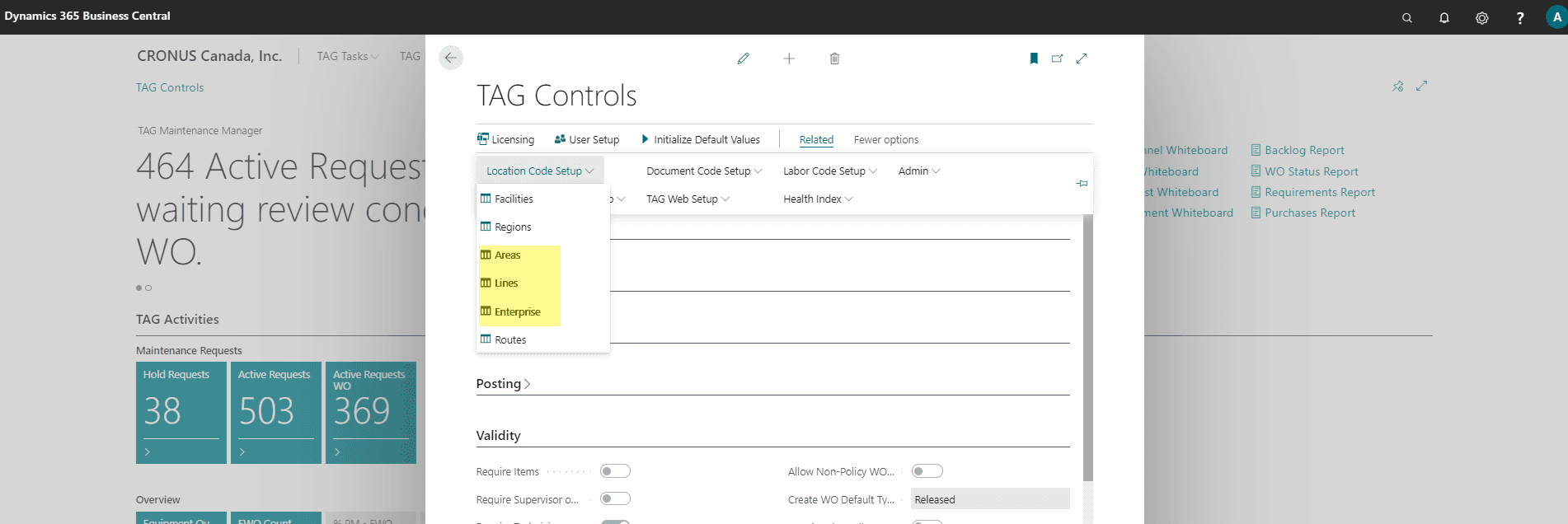Image resolution: width=1568 pixels, height=524 pixels.
Task: Open the WO Status Report
Action: pyautogui.click(x=1304, y=171)
